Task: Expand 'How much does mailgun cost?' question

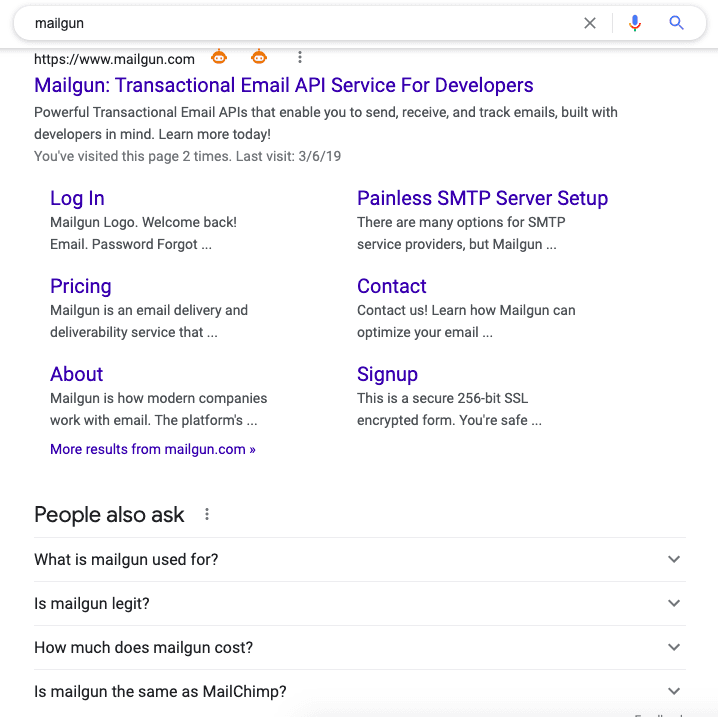Action: (360, 647)
